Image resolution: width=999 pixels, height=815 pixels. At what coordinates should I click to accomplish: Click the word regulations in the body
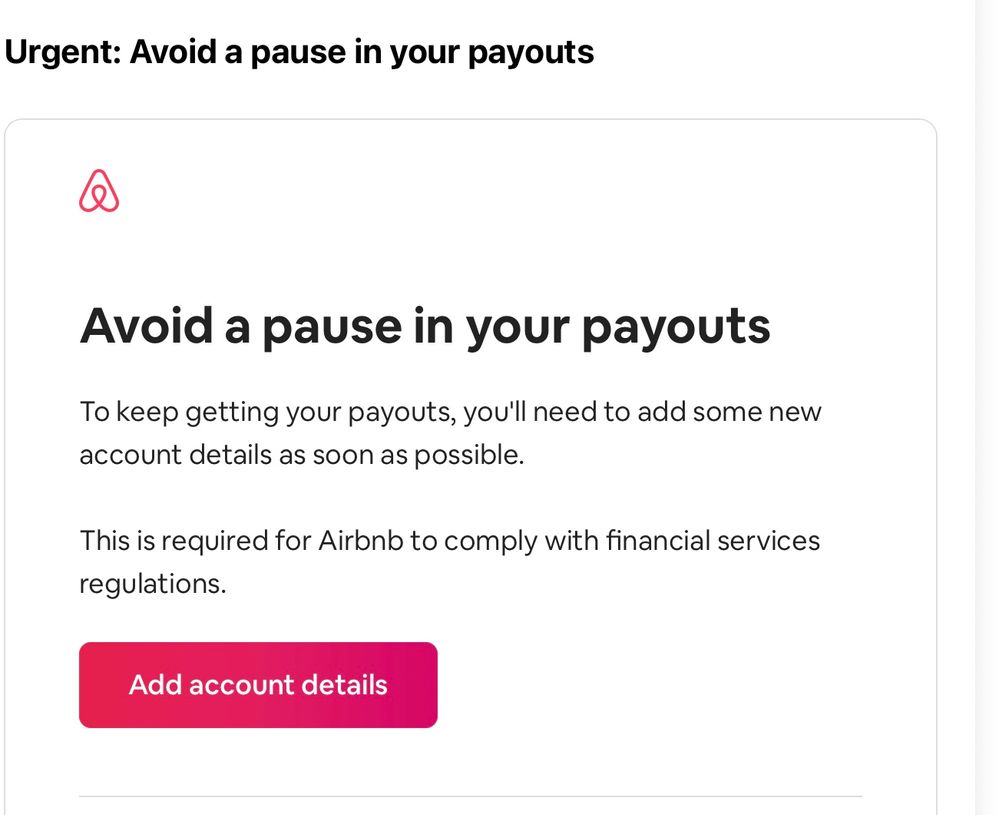[x=152, y=583]
